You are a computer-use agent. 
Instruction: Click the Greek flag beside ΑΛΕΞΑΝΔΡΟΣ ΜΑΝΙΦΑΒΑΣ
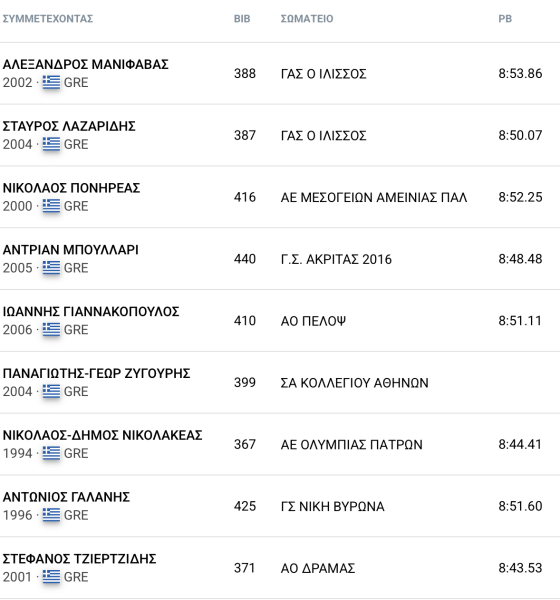click(51, 82)
